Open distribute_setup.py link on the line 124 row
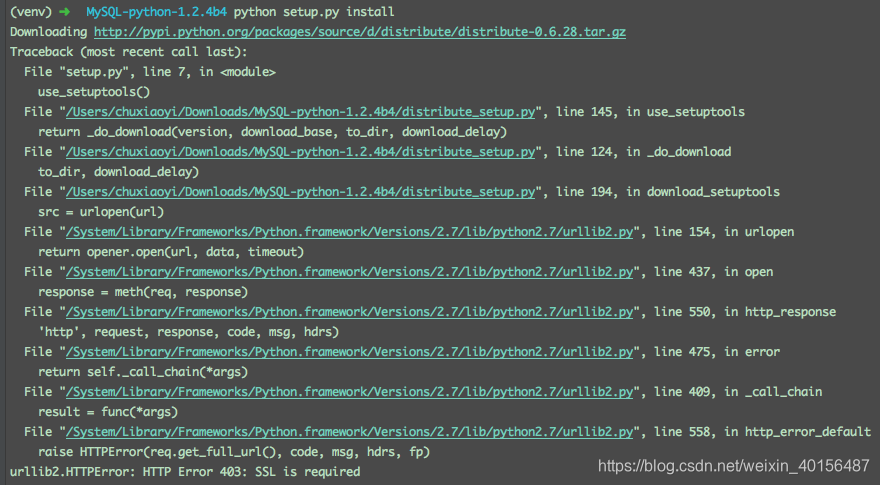This screenshot has width=880, height=485. [x=300, y=152]
